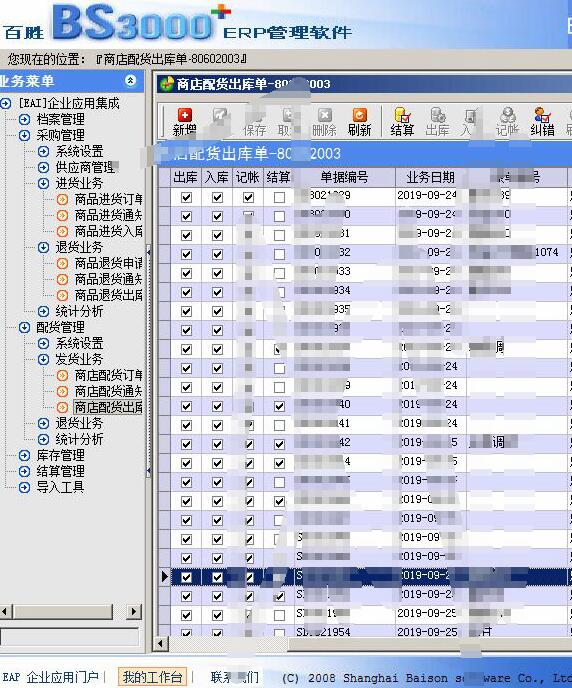Click the selected row indicator arrow
The image size is (572, 688).
[164, 577]
